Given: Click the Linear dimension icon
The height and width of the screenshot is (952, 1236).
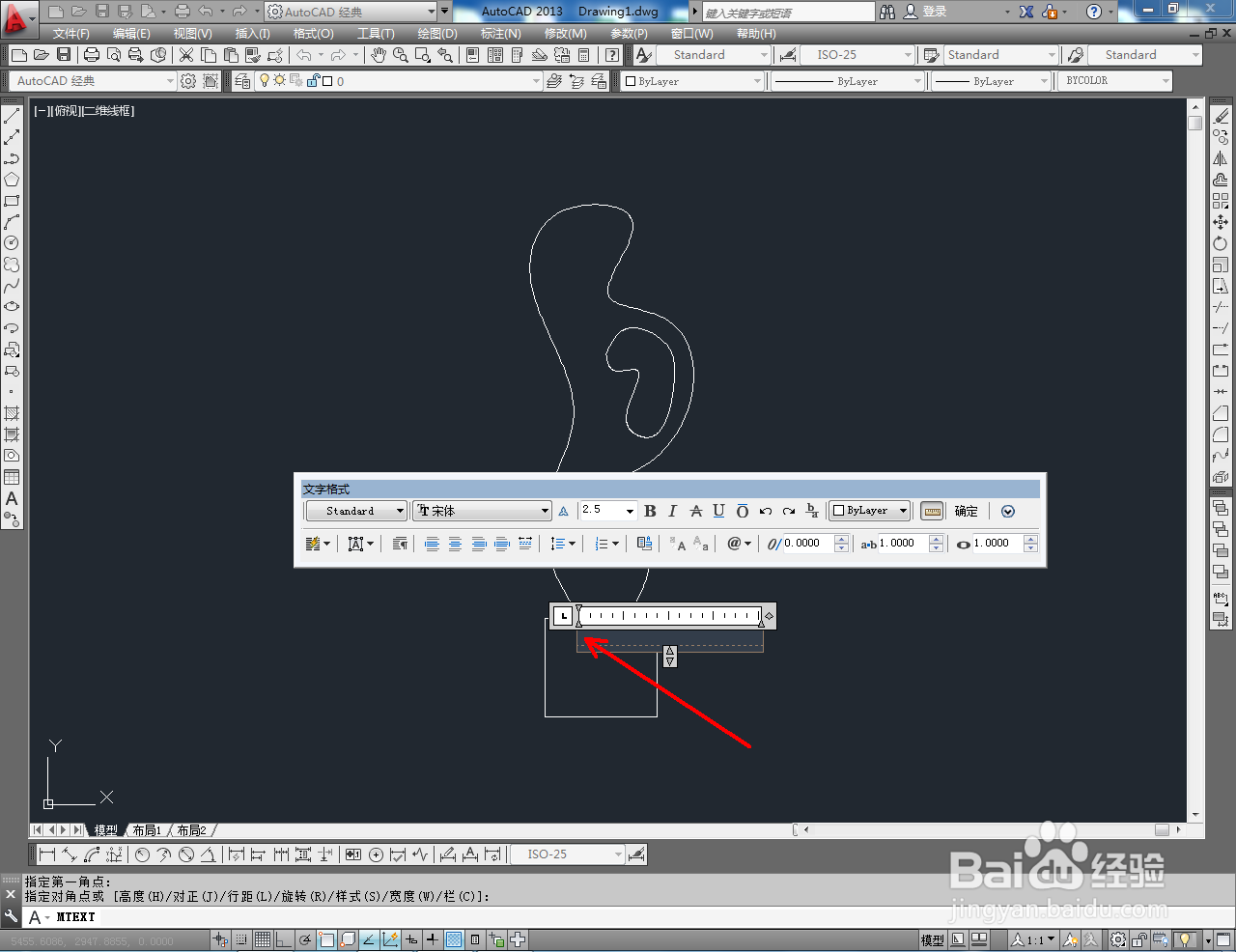Looking at the screenshot, I should click(46, 854).
